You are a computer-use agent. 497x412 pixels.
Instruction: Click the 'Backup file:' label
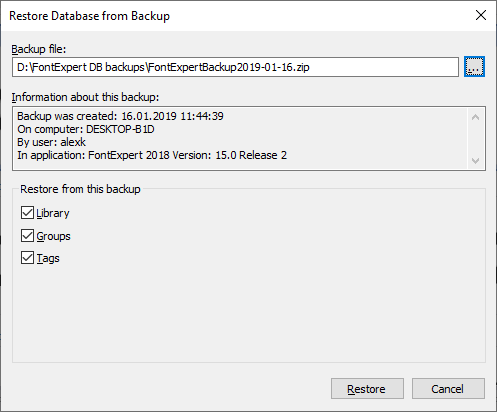click(39, 49)
